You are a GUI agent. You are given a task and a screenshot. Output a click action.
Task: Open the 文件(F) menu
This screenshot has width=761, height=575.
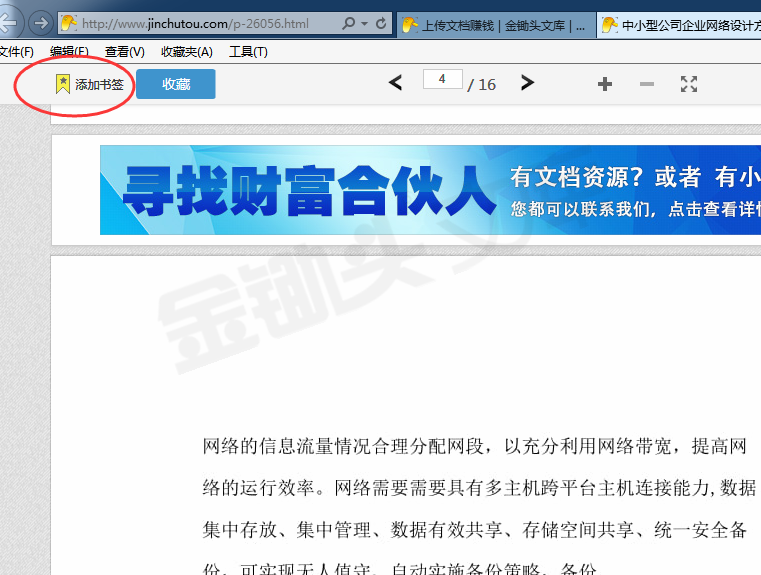16,52
